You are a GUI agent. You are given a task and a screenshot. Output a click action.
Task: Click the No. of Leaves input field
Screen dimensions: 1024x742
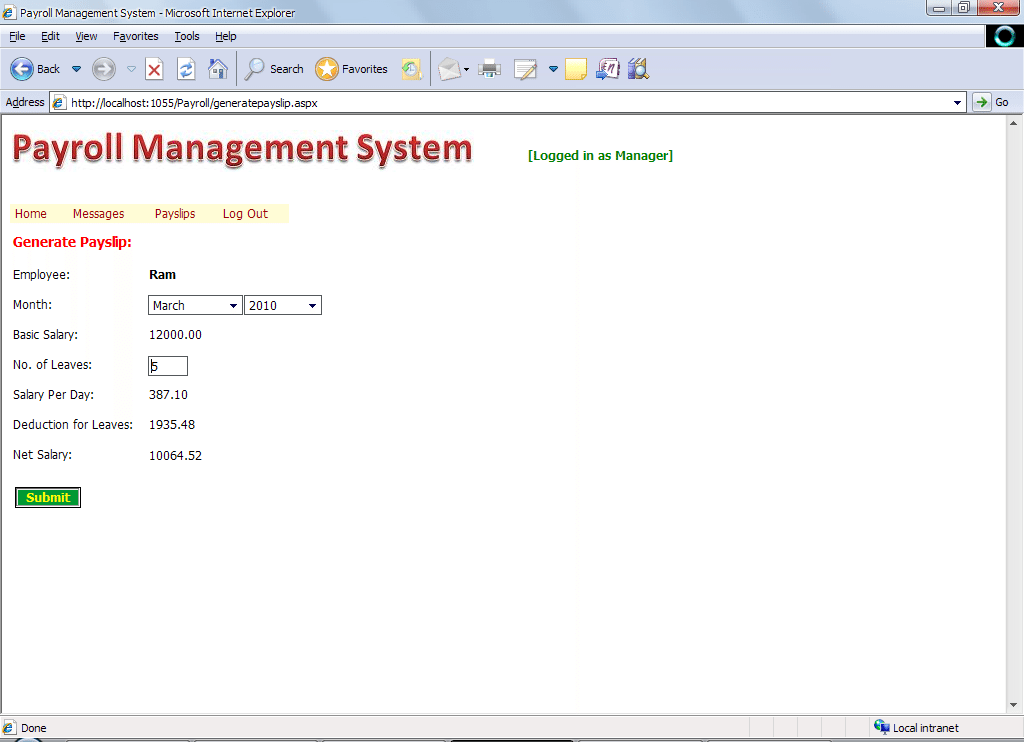pyautogui.click(x=168, y=366)
